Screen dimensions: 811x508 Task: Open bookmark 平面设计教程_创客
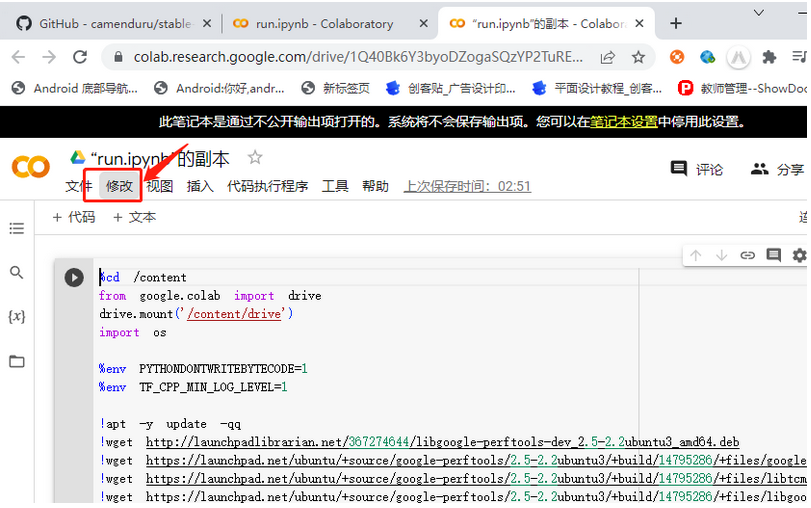pos(597,88)
